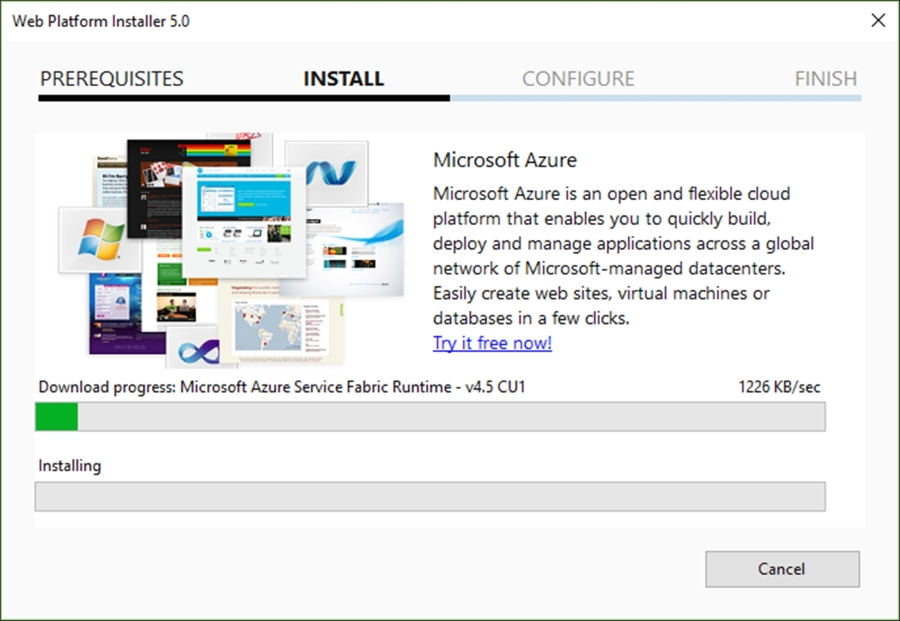The image size is (900, 621).
Task: Click the purple website thumbnail
Action: pyautogui.click(x=115, y=314)
